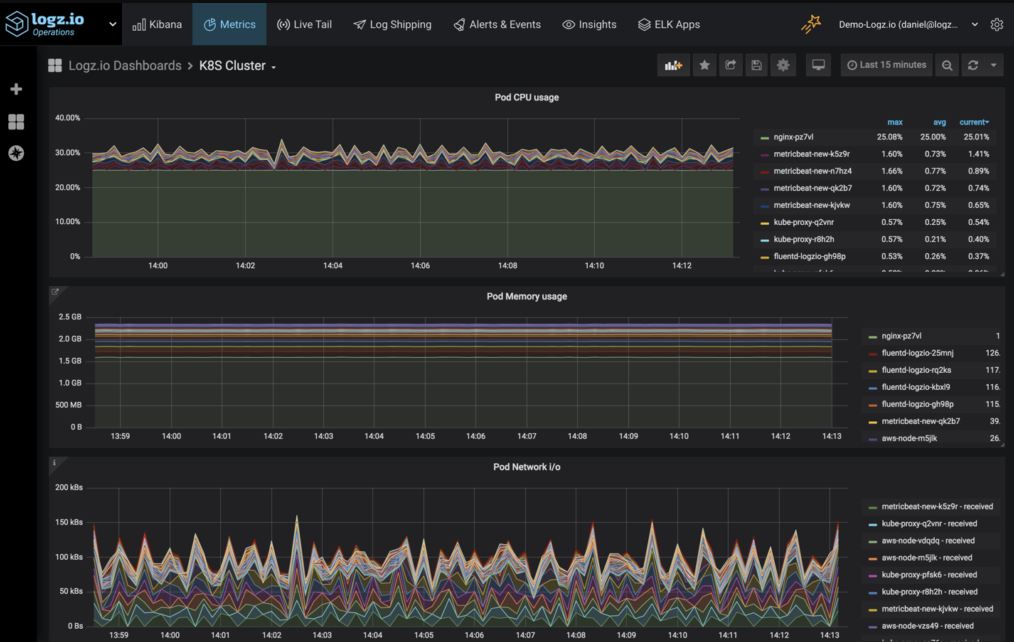This screenshot has height=642, width=1014.
Task: Click the fluentd-logzio-kbxl9 legend color swatch
Action: pyautogui.click(x=872, y=388)
